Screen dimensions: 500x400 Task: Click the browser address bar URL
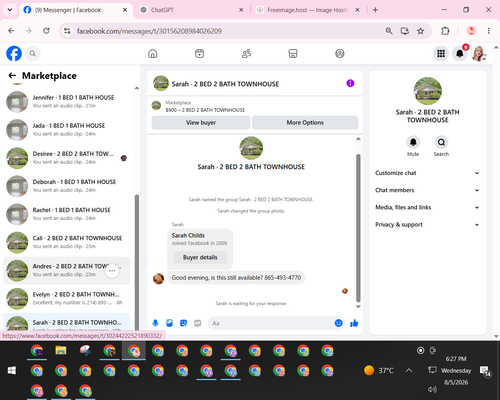click(x=149, y=31)
